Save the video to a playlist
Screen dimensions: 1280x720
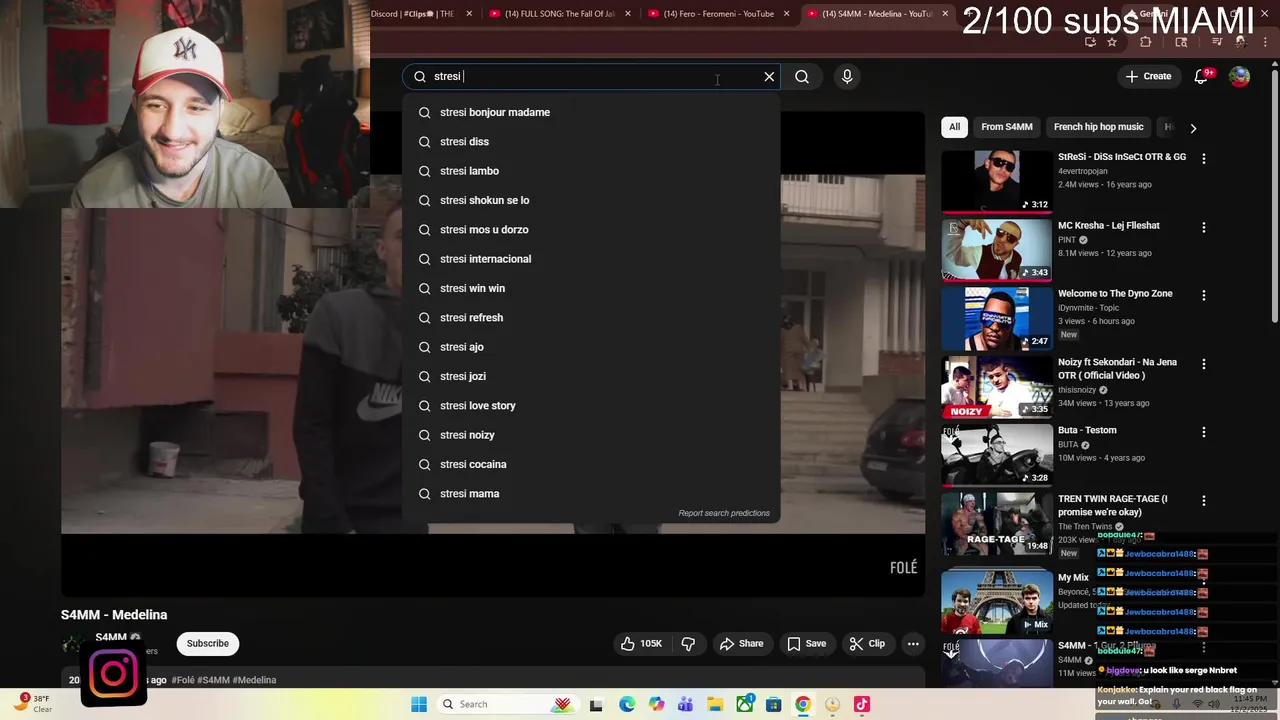click(806, 644)
